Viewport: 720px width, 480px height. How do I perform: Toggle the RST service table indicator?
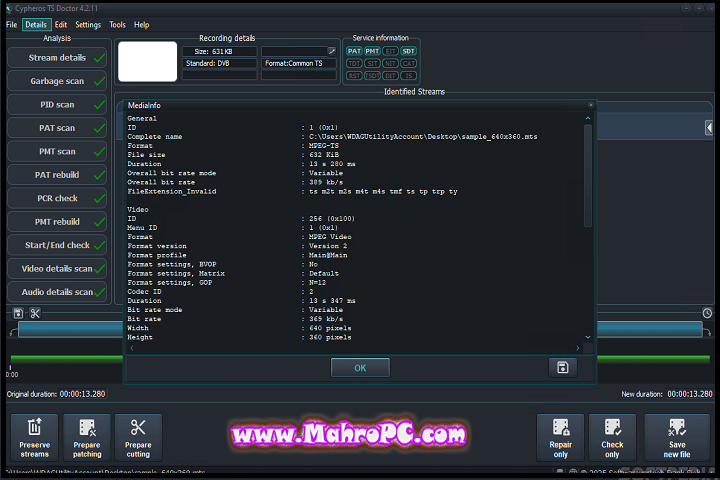point(354,76)
